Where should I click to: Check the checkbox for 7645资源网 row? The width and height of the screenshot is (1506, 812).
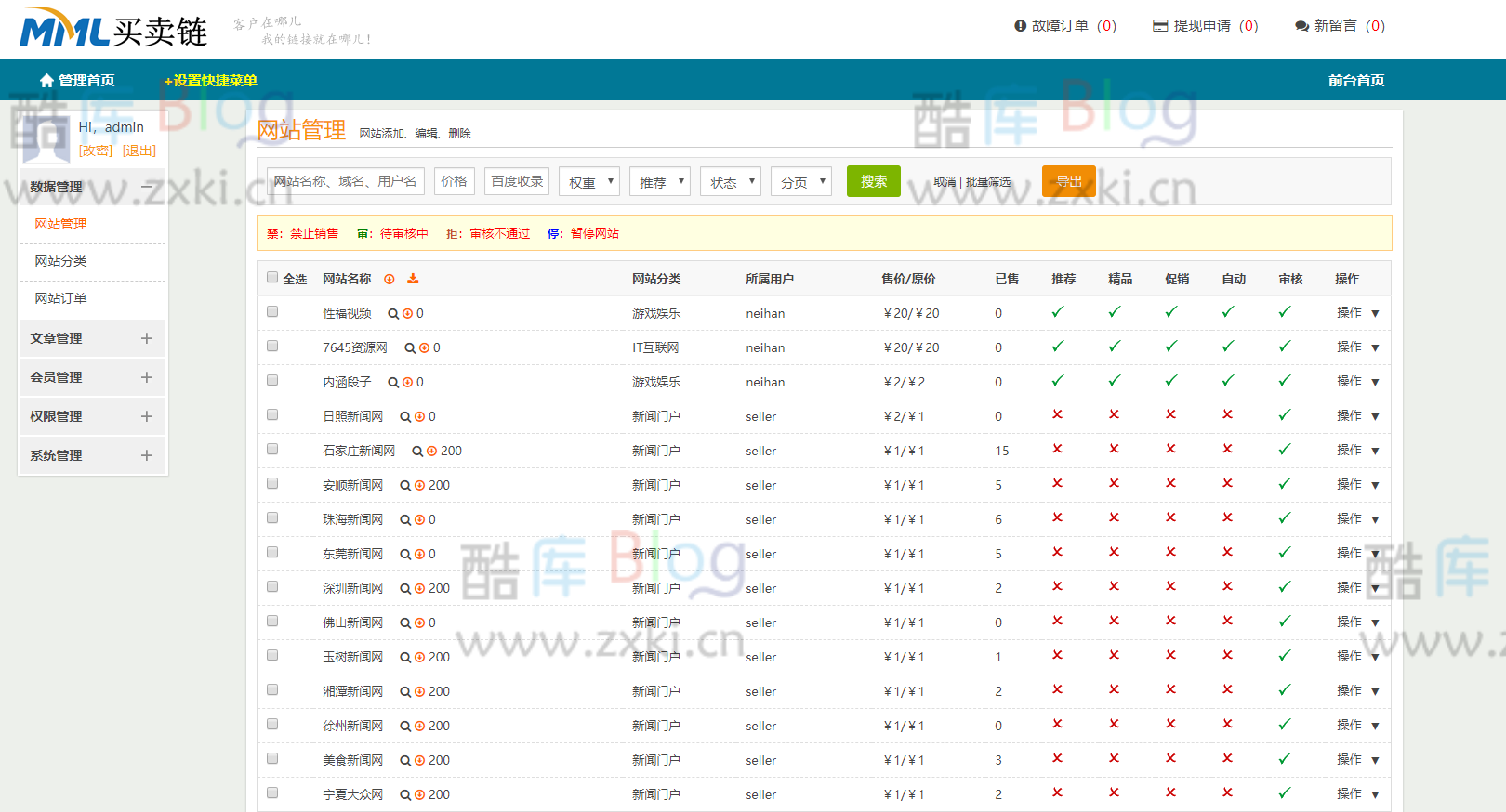click(x=272, y=346)
